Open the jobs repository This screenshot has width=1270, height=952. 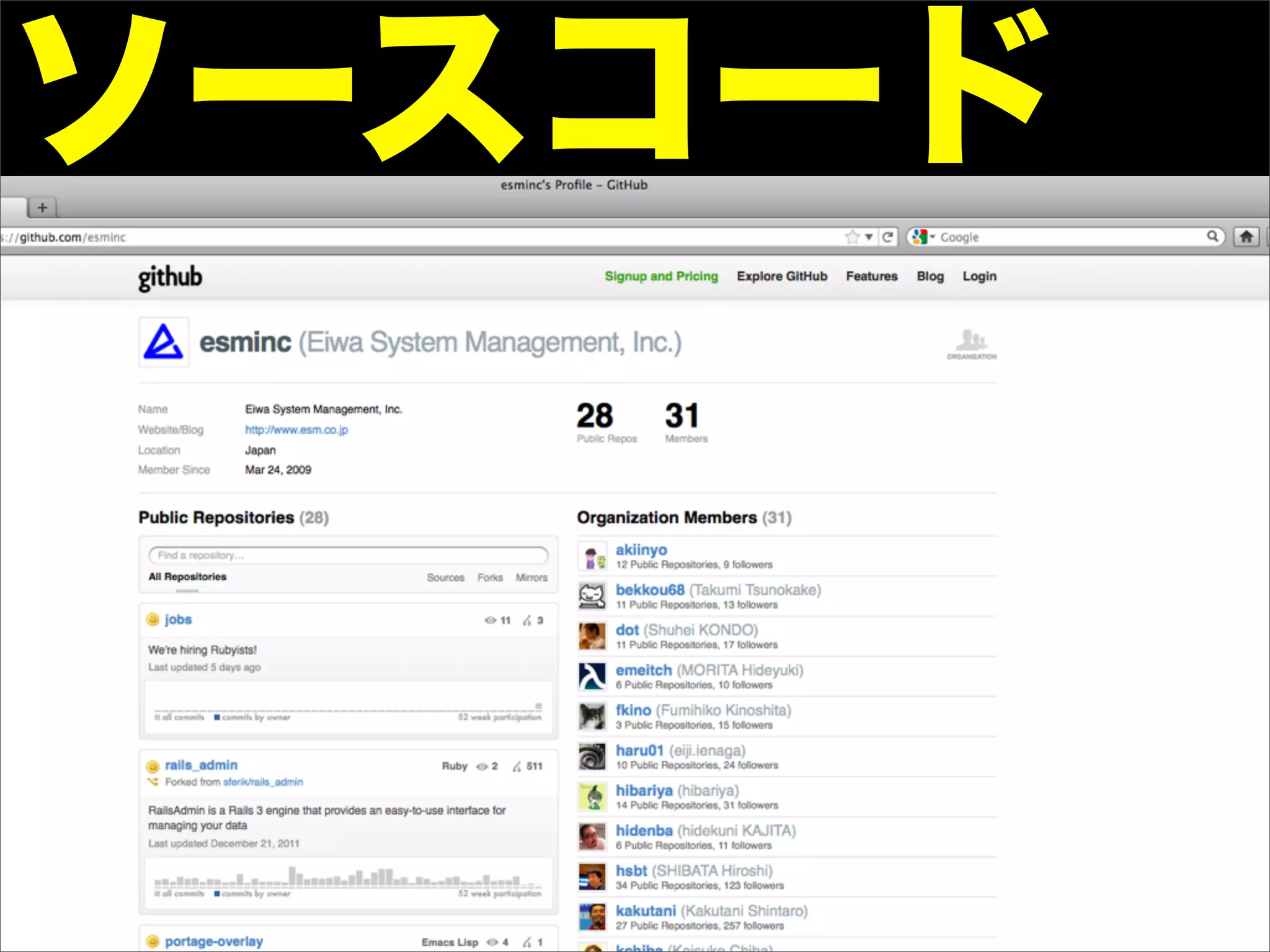[x=178, y=619]
